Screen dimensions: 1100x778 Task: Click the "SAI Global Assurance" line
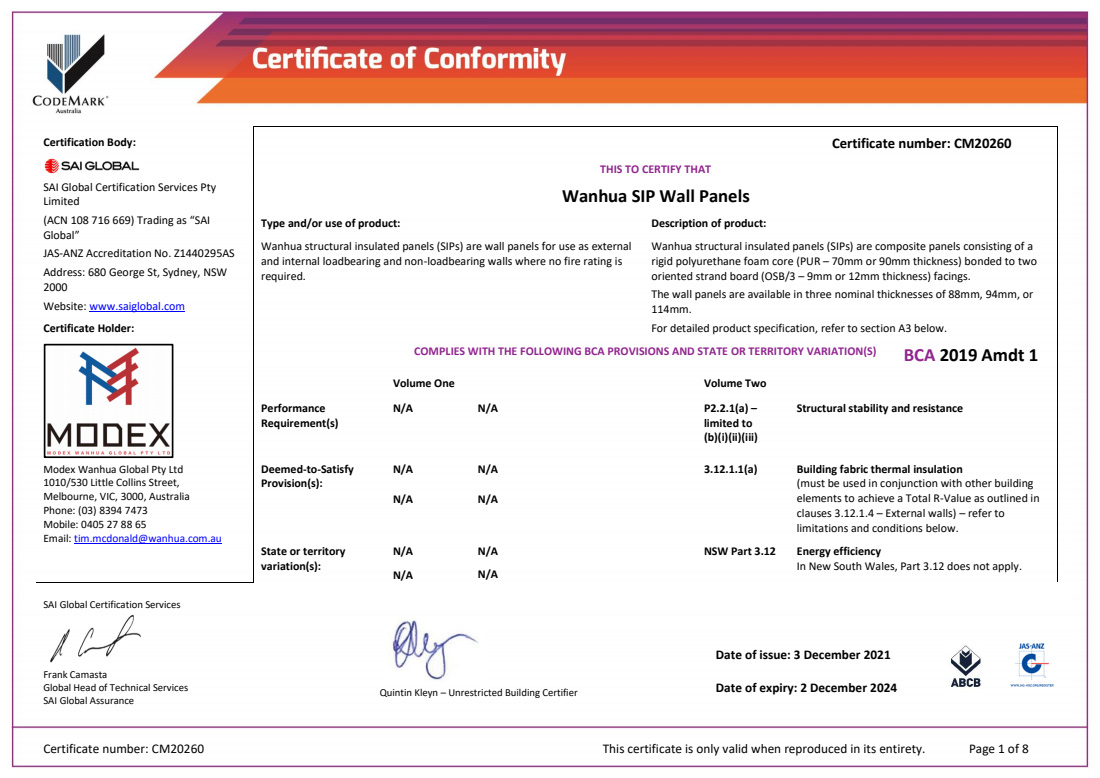coord(88,701)
